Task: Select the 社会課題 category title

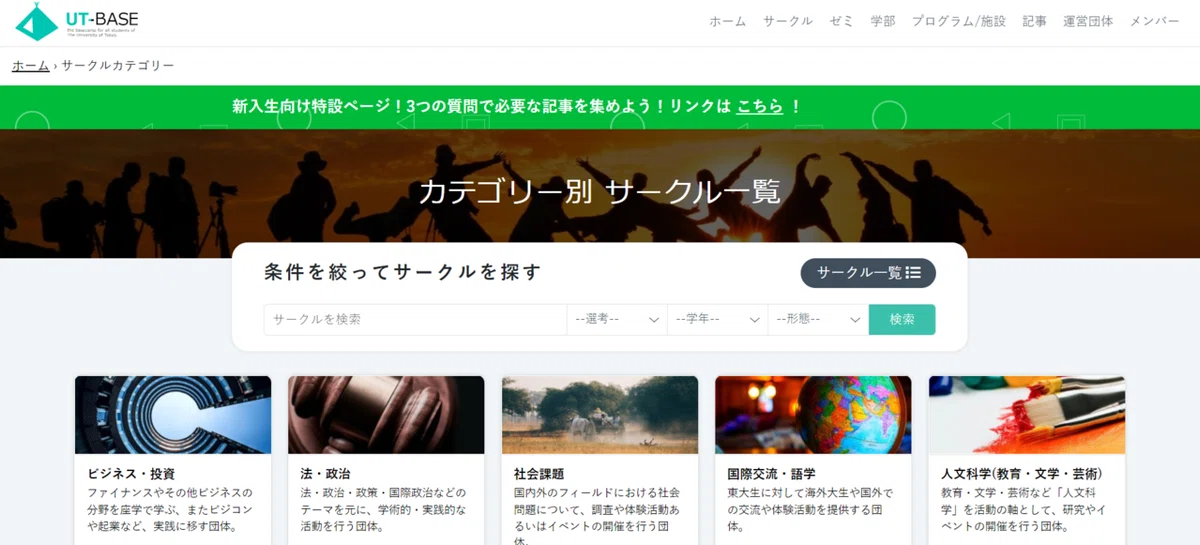Action: pyautogui.click(x=539, y=473)
